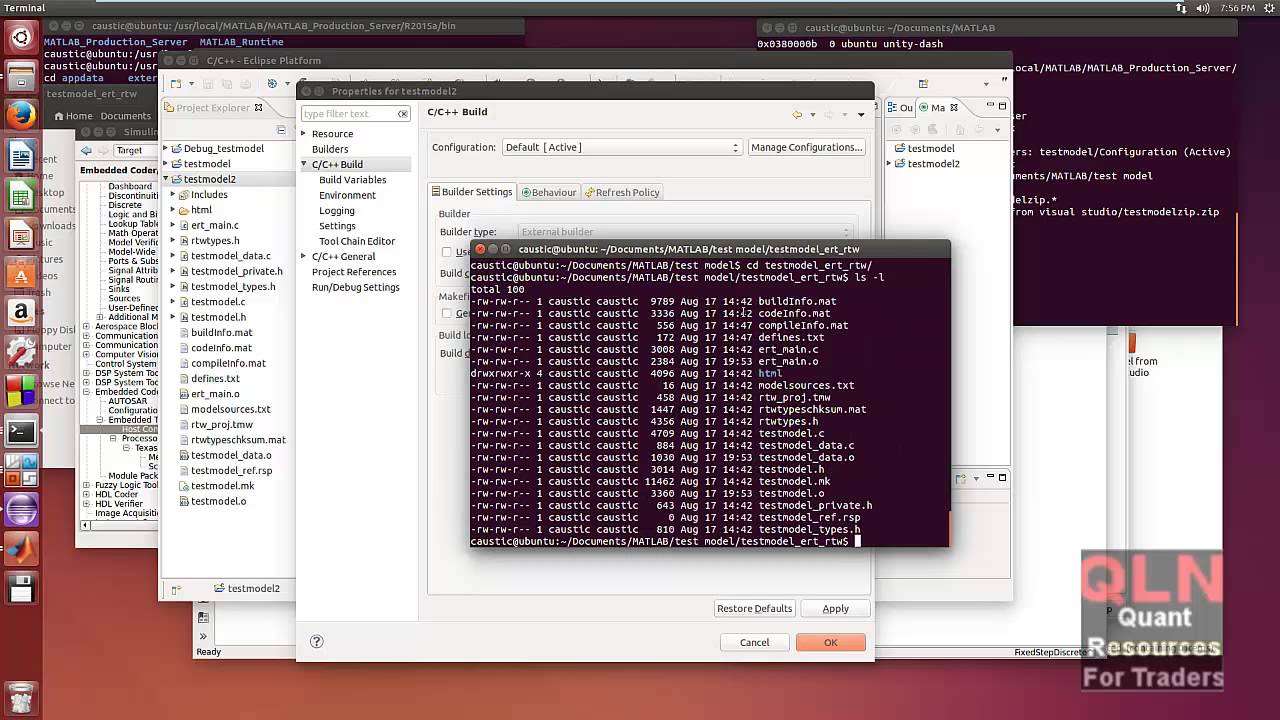The height and width of the screenshot is (720, 1280).
Task: Open the Configuration dropdown (Default [Active])
Action: (x=622, y=147)
